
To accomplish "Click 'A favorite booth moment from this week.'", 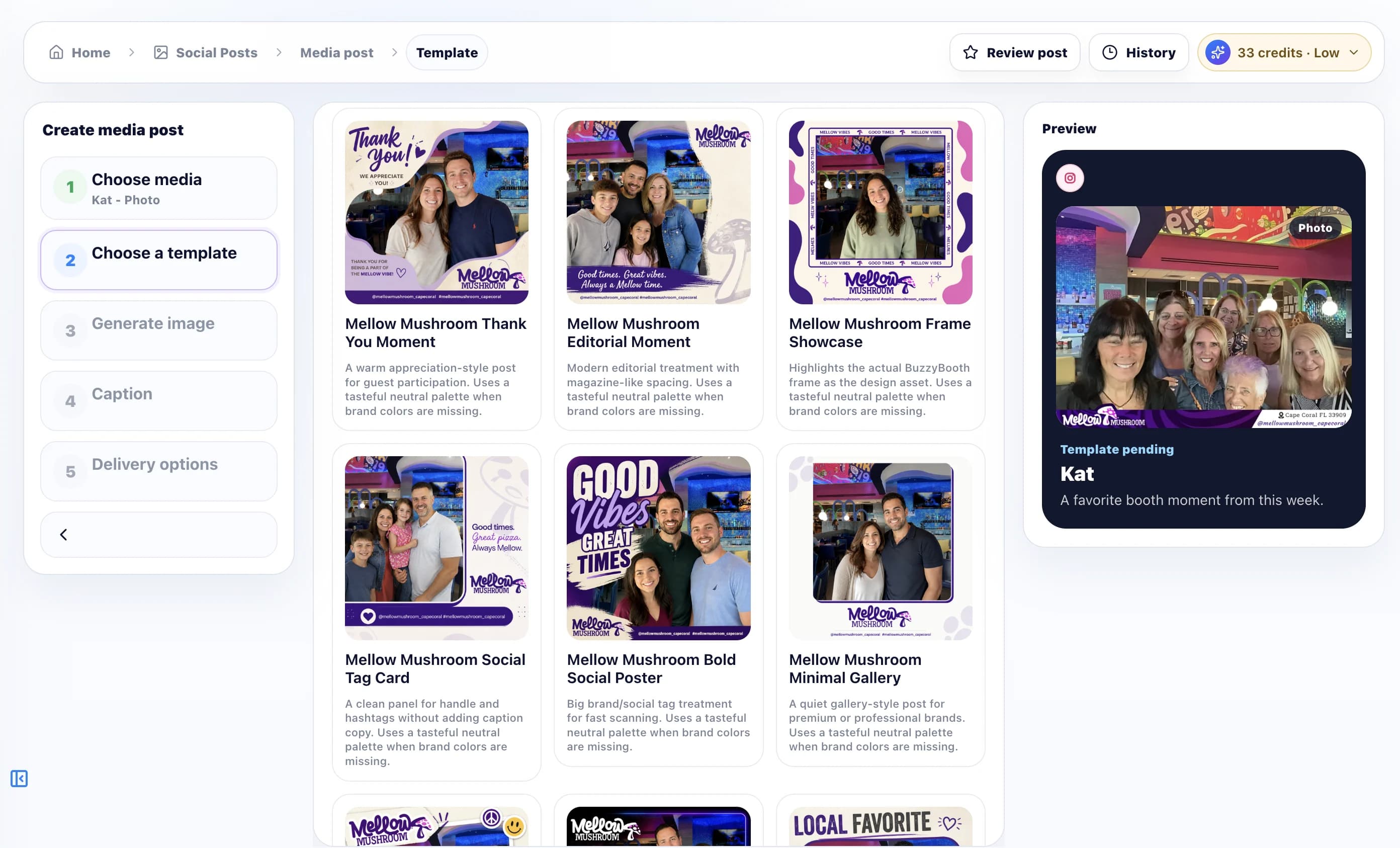I will coord(1191,500).
